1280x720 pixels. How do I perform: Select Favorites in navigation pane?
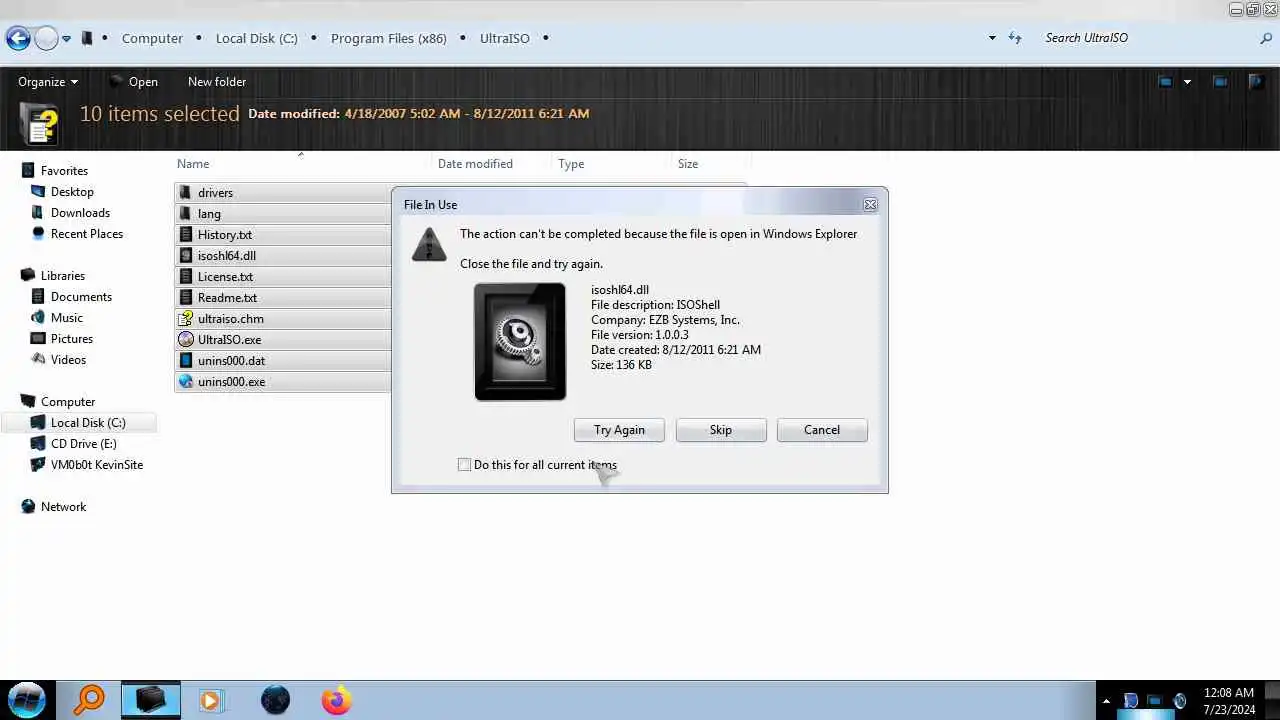point(64,171)
